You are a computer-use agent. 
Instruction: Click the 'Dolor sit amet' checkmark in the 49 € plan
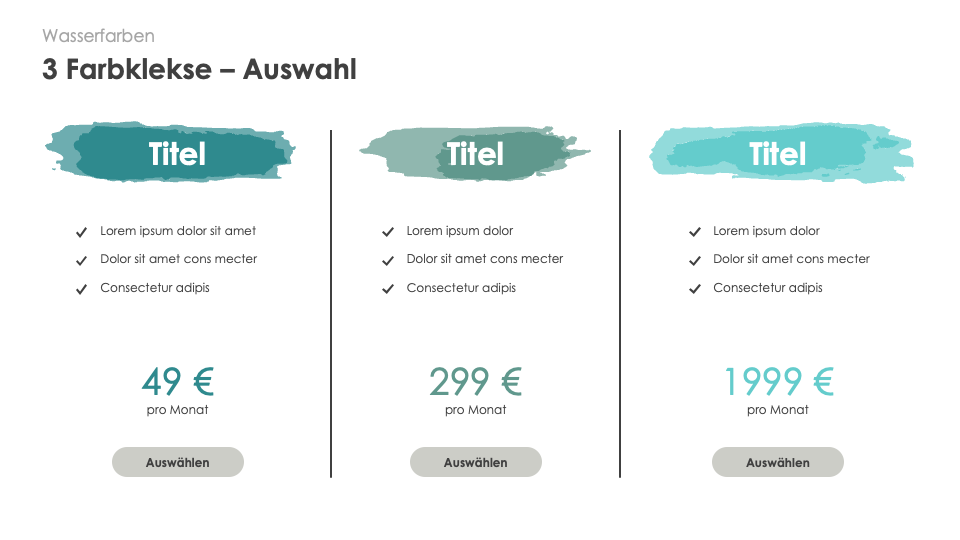[x=82, y=260]
